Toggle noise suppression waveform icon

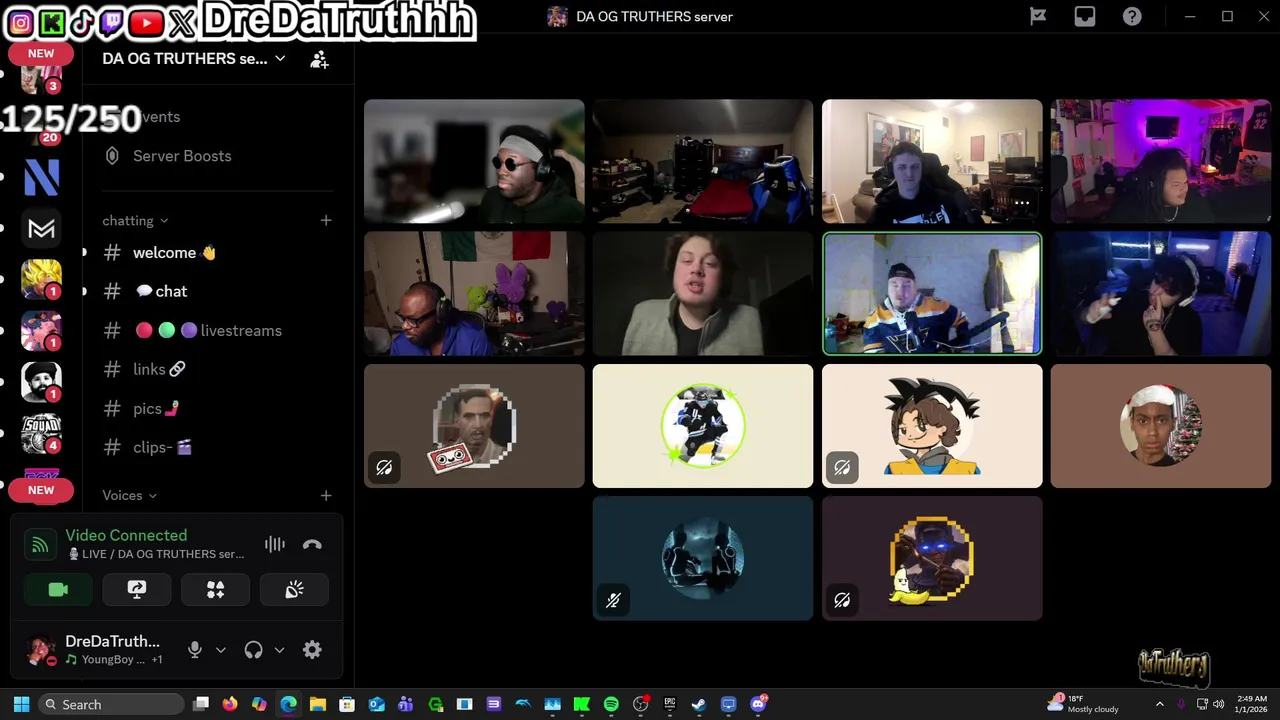(274, 545)
